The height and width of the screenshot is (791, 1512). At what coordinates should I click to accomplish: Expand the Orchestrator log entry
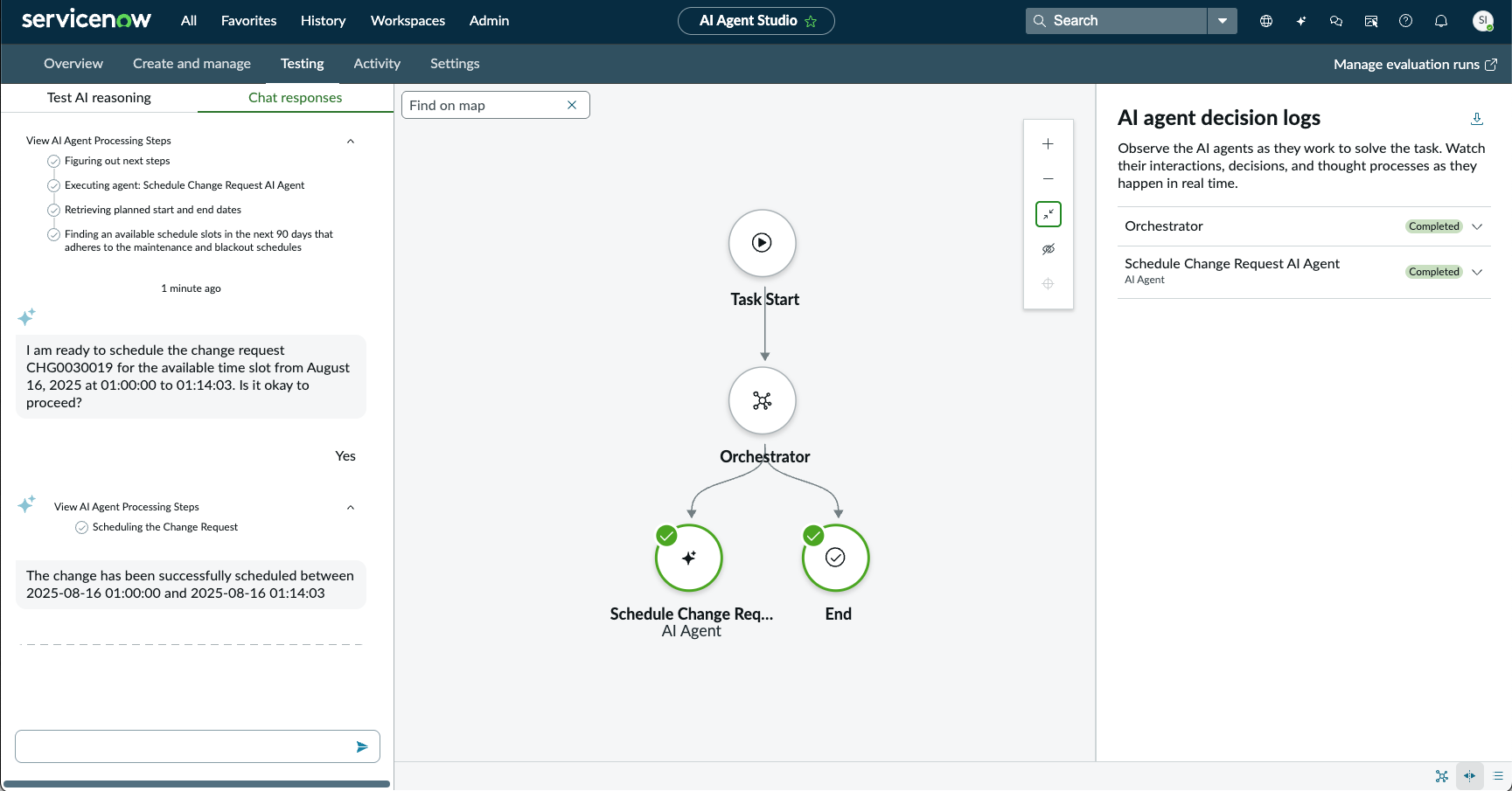[x=1477, y=226]
